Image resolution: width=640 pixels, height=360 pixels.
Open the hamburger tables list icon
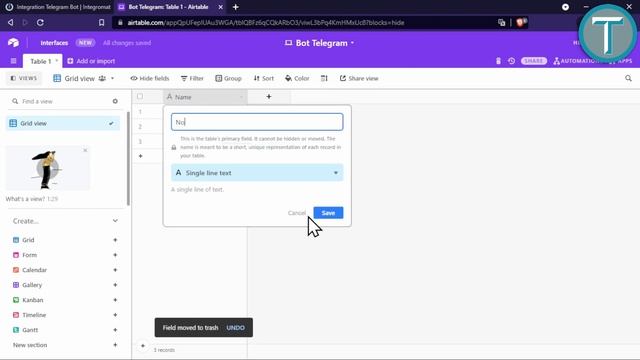coord(13,61)
